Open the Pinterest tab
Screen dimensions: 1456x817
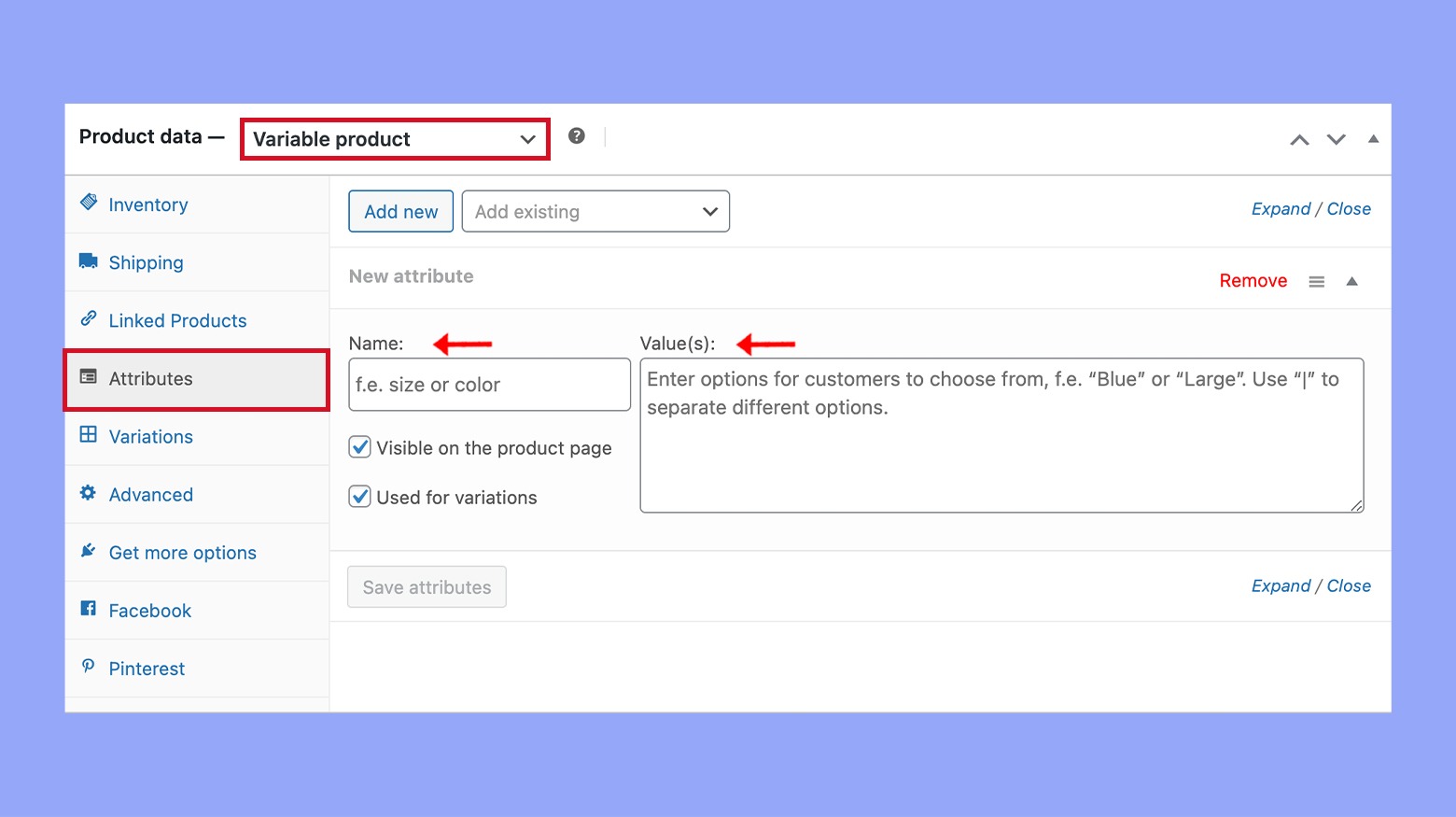197,668
